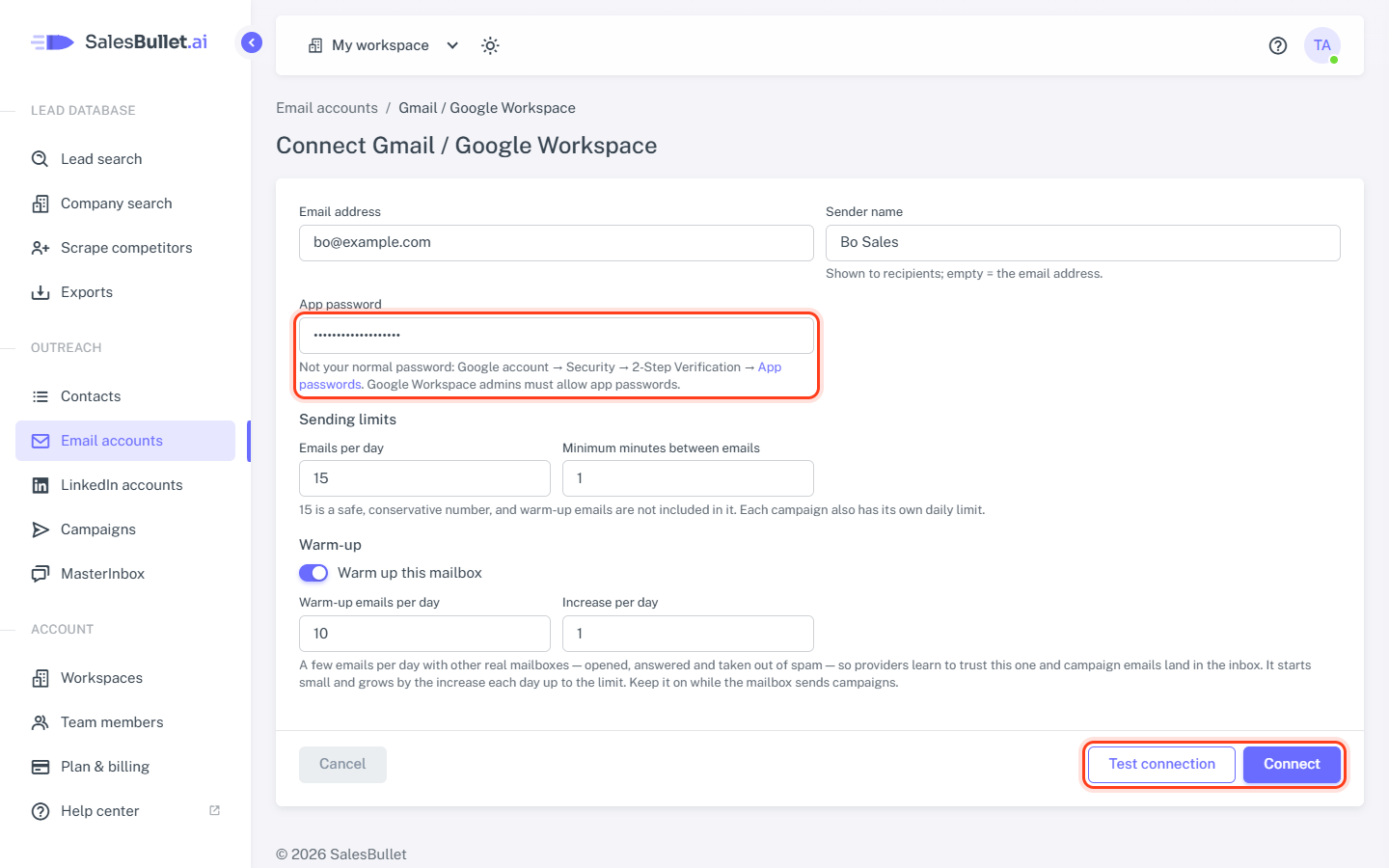Click the Scrape competitors person icon
1389x868 pixels.
(x=41, y=248)
